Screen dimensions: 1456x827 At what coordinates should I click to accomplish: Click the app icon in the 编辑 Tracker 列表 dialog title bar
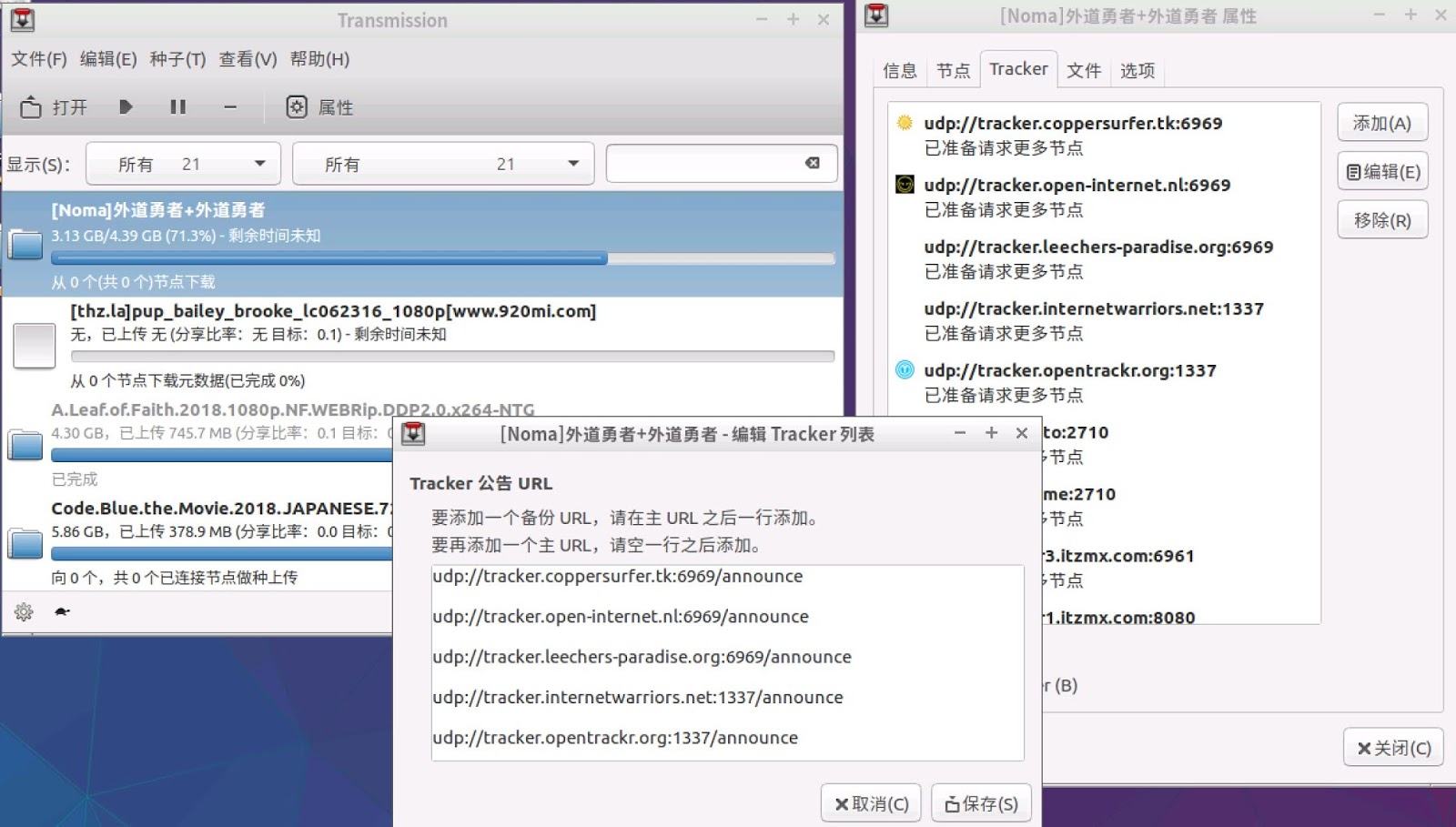click(x=413, y=433)
